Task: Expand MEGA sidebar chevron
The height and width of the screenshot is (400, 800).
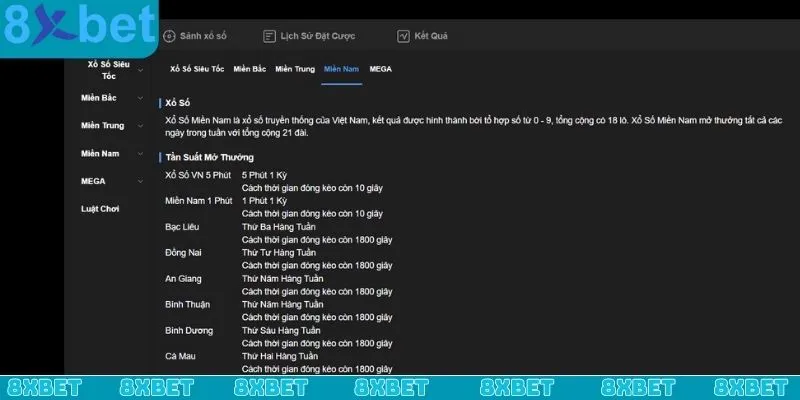Action: pos(141,182)
